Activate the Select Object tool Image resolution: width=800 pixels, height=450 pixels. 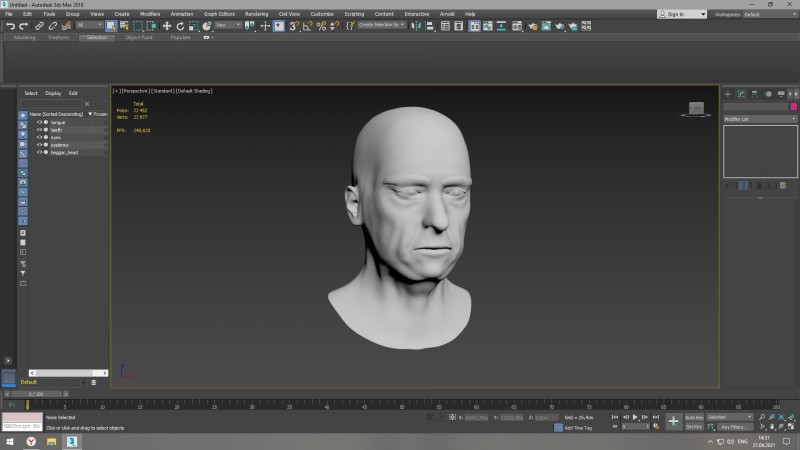[x=111, y=26]
